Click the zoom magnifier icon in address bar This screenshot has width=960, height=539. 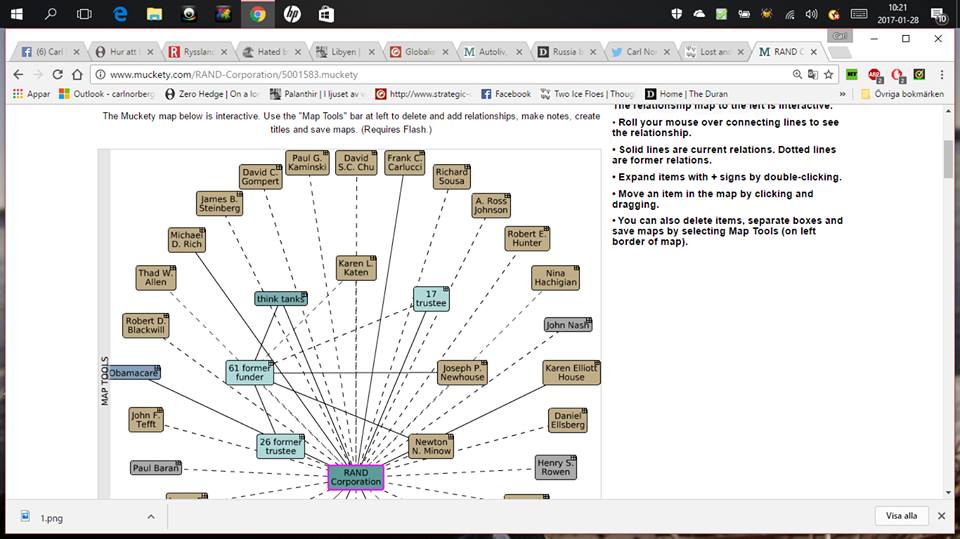(797, 75)
